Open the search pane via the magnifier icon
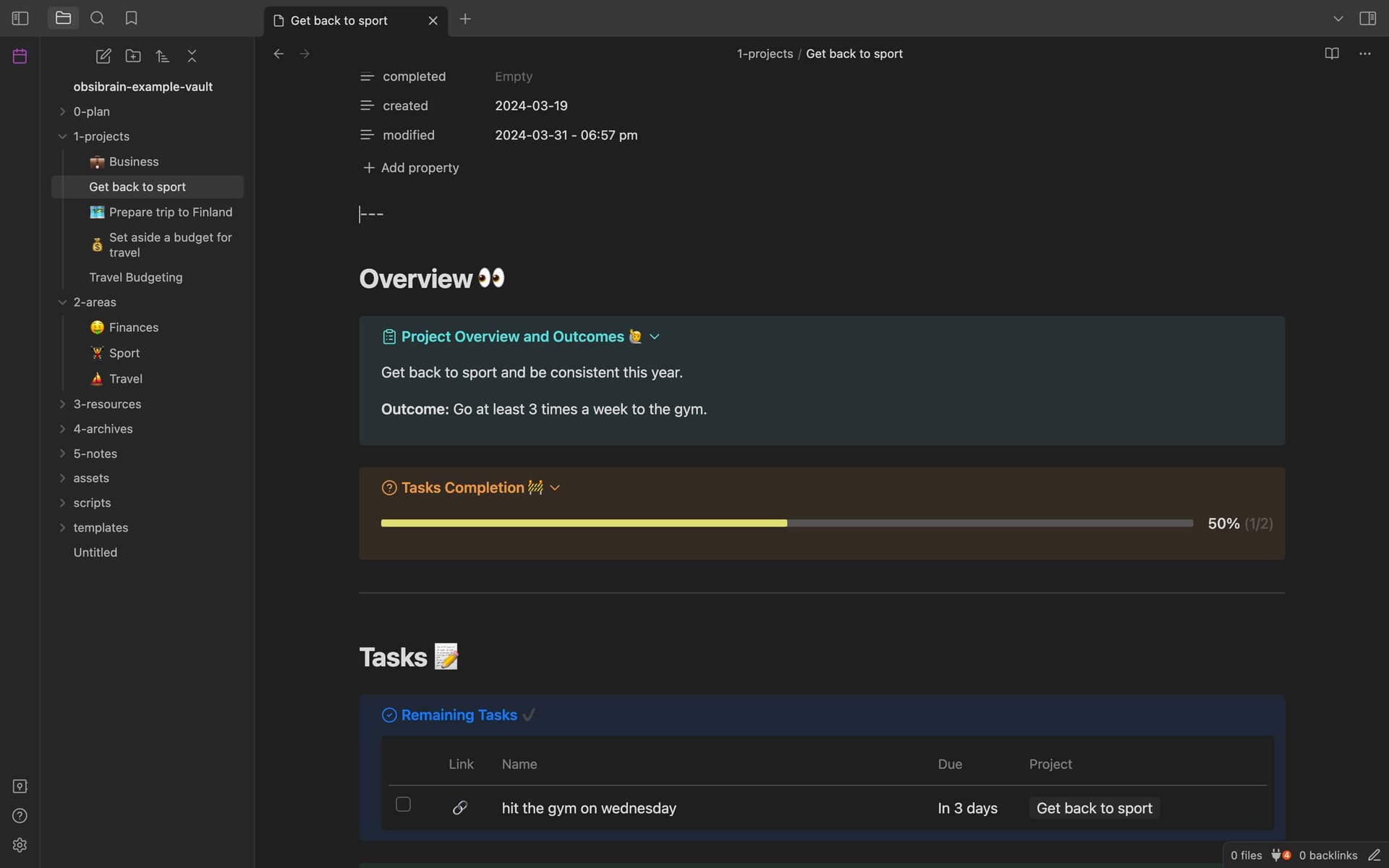The height and width of the screenshot is (868, 1389). pos(97,18)
